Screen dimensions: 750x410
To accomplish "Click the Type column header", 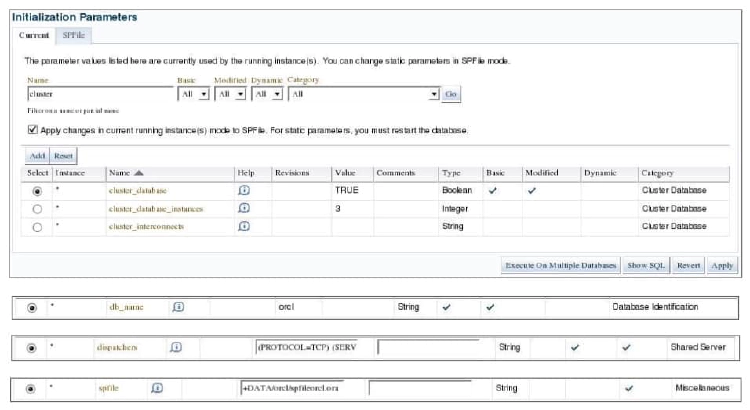I will [451, 173].
